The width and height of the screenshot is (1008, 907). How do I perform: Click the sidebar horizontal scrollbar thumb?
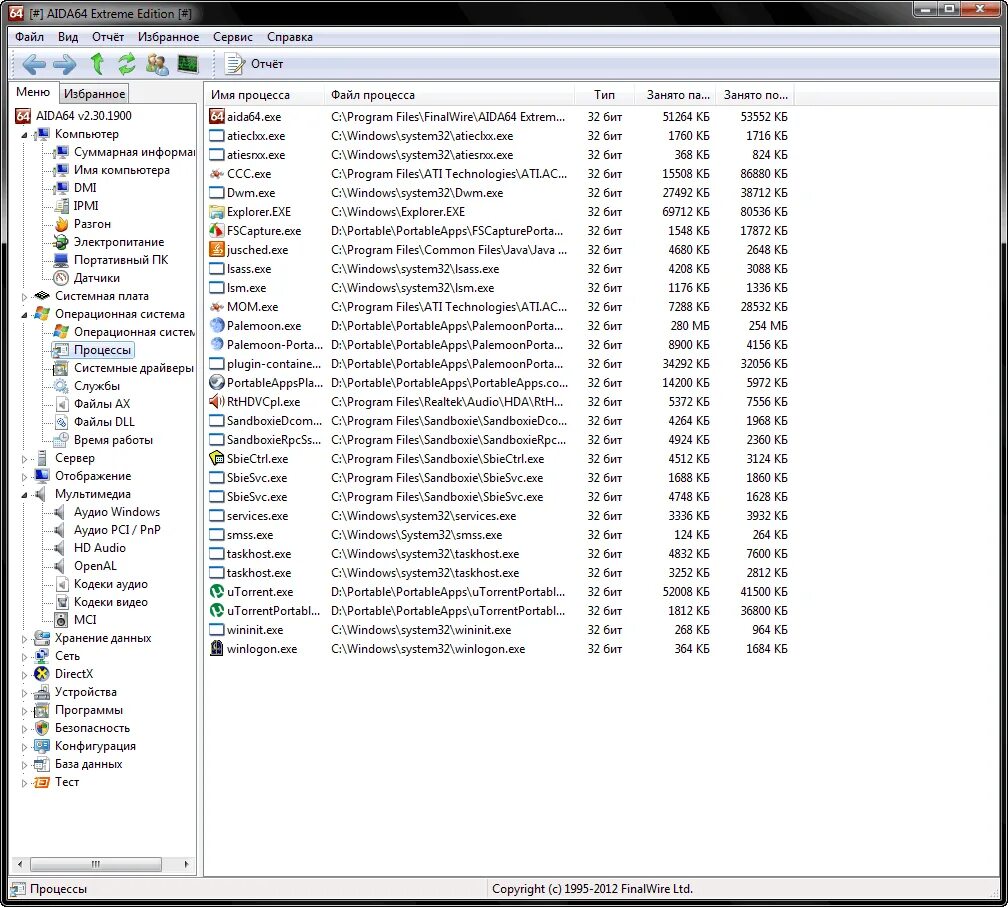point(95,864)
